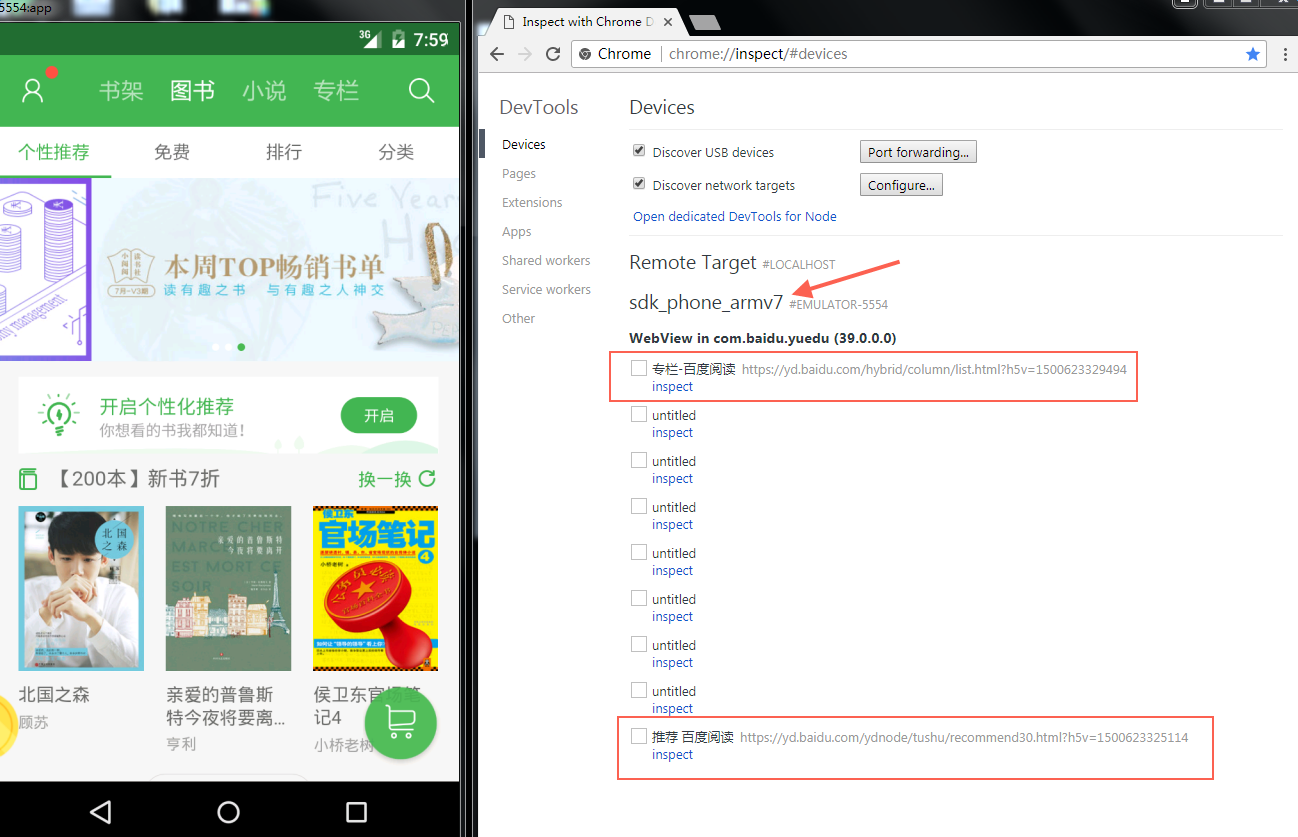1298x837 pixels.
Task: Open Devices in DevTools sidebar
Action: click(524, 144)
